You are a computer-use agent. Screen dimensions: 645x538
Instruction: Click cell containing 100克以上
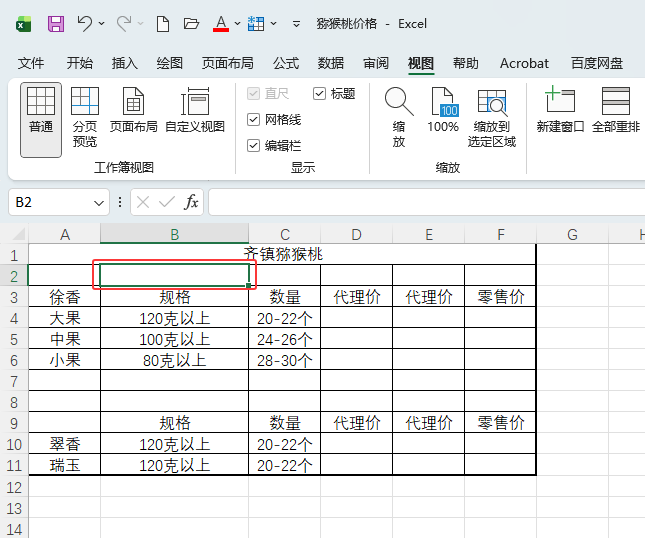pos(174,339)
